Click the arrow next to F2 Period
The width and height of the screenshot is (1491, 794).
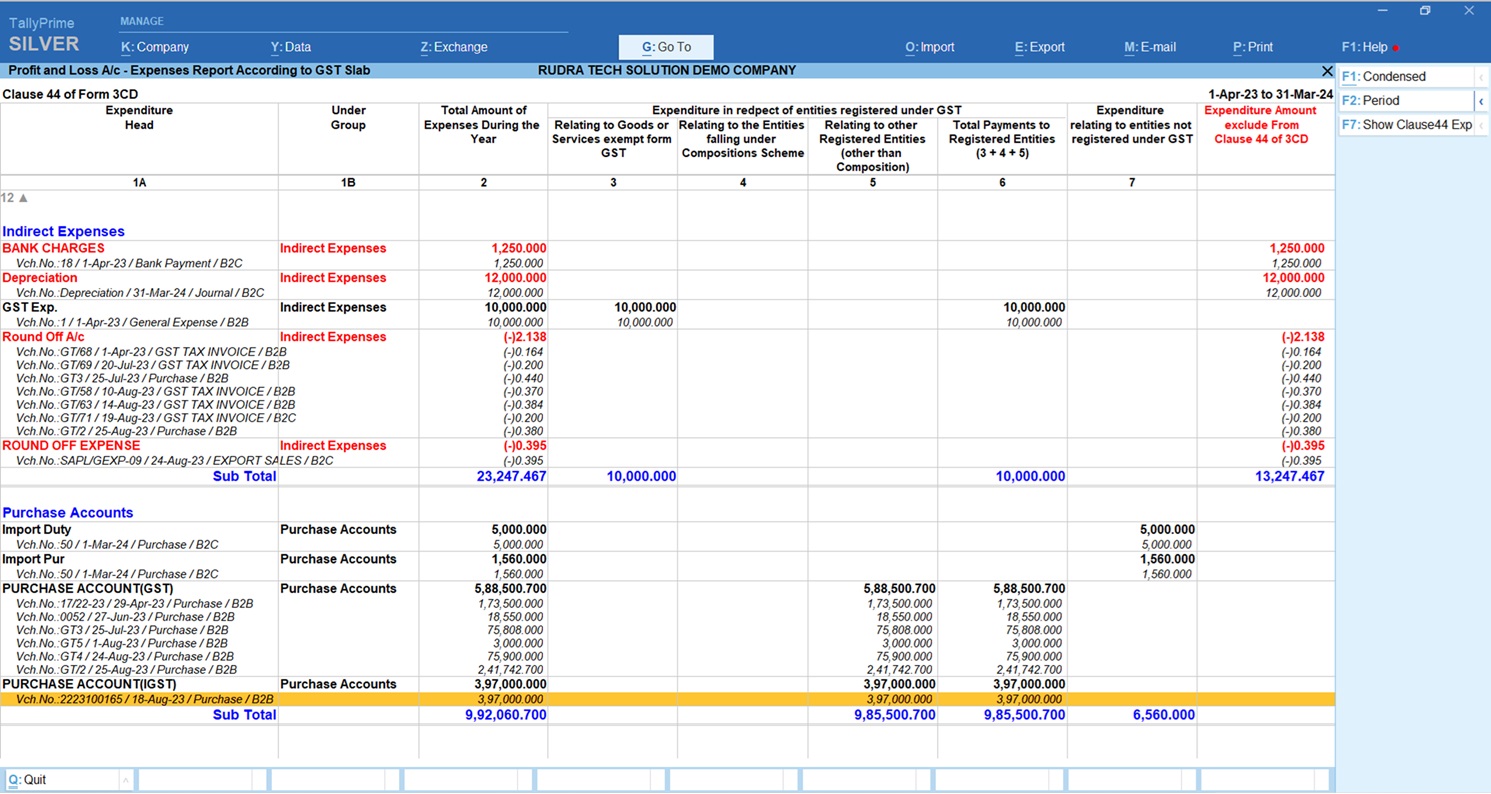1480,101
